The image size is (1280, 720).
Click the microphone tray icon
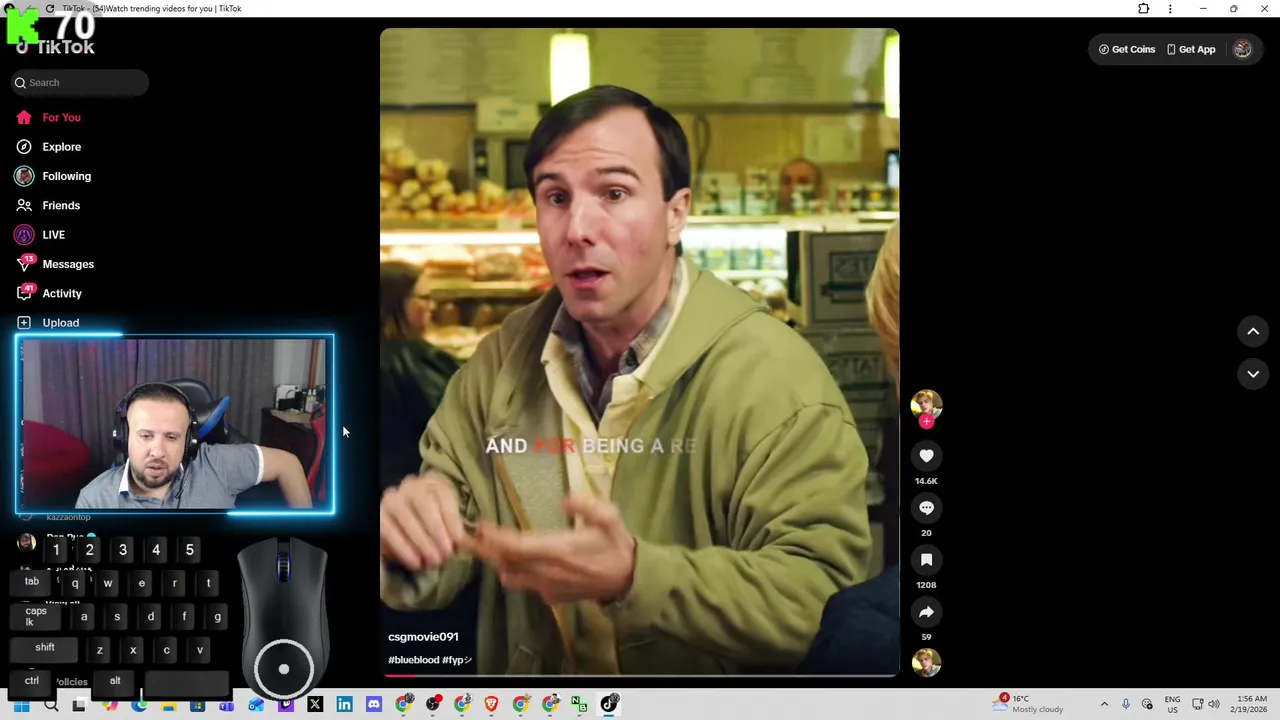point(1126,704)
